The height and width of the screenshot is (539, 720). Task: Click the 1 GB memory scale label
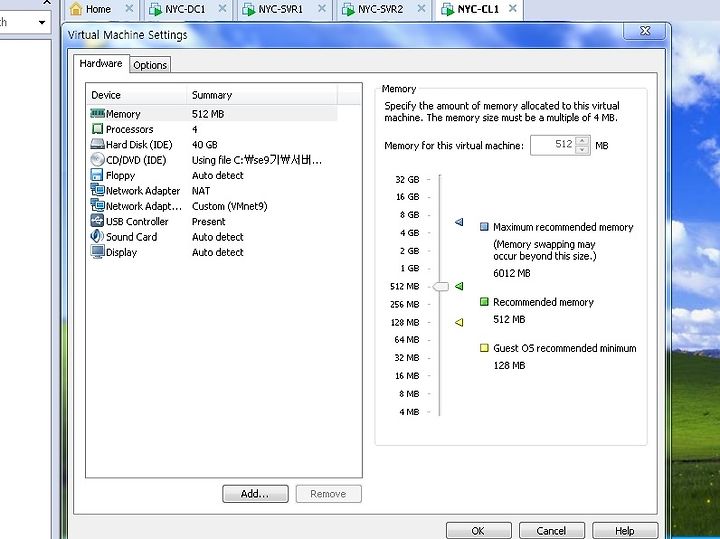pyautogui.click(x=409, y=268)
